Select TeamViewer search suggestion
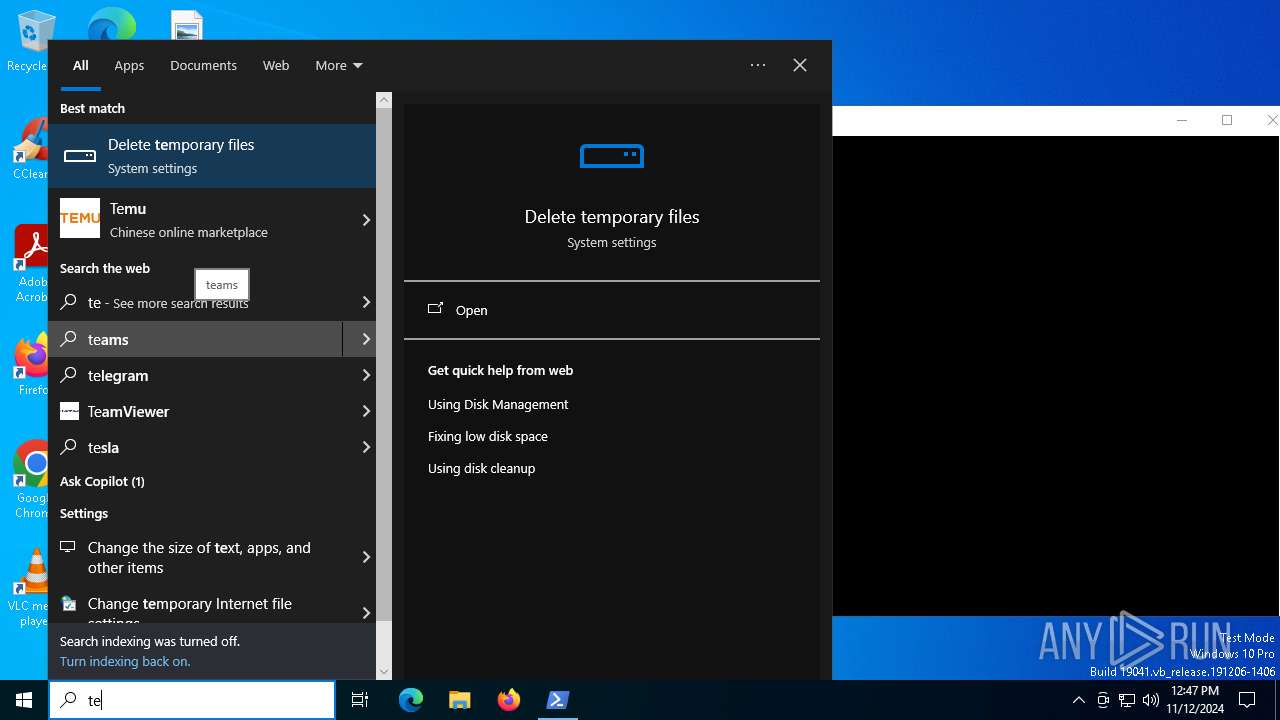Screen dimensions: 1280x720 [195, 411]
